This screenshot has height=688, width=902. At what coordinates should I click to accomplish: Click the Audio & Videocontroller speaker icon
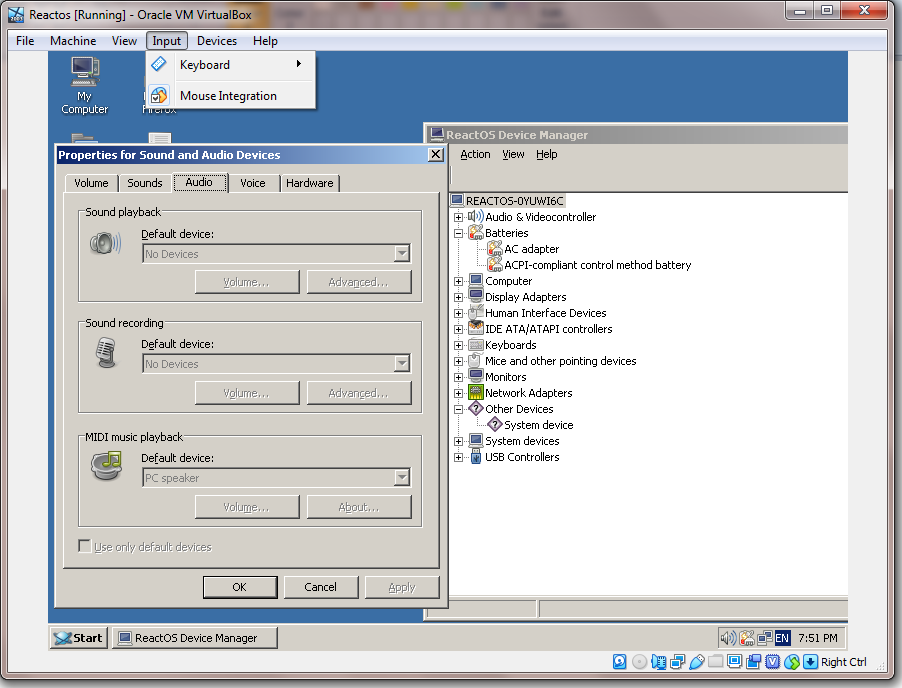tap(476, 217)
